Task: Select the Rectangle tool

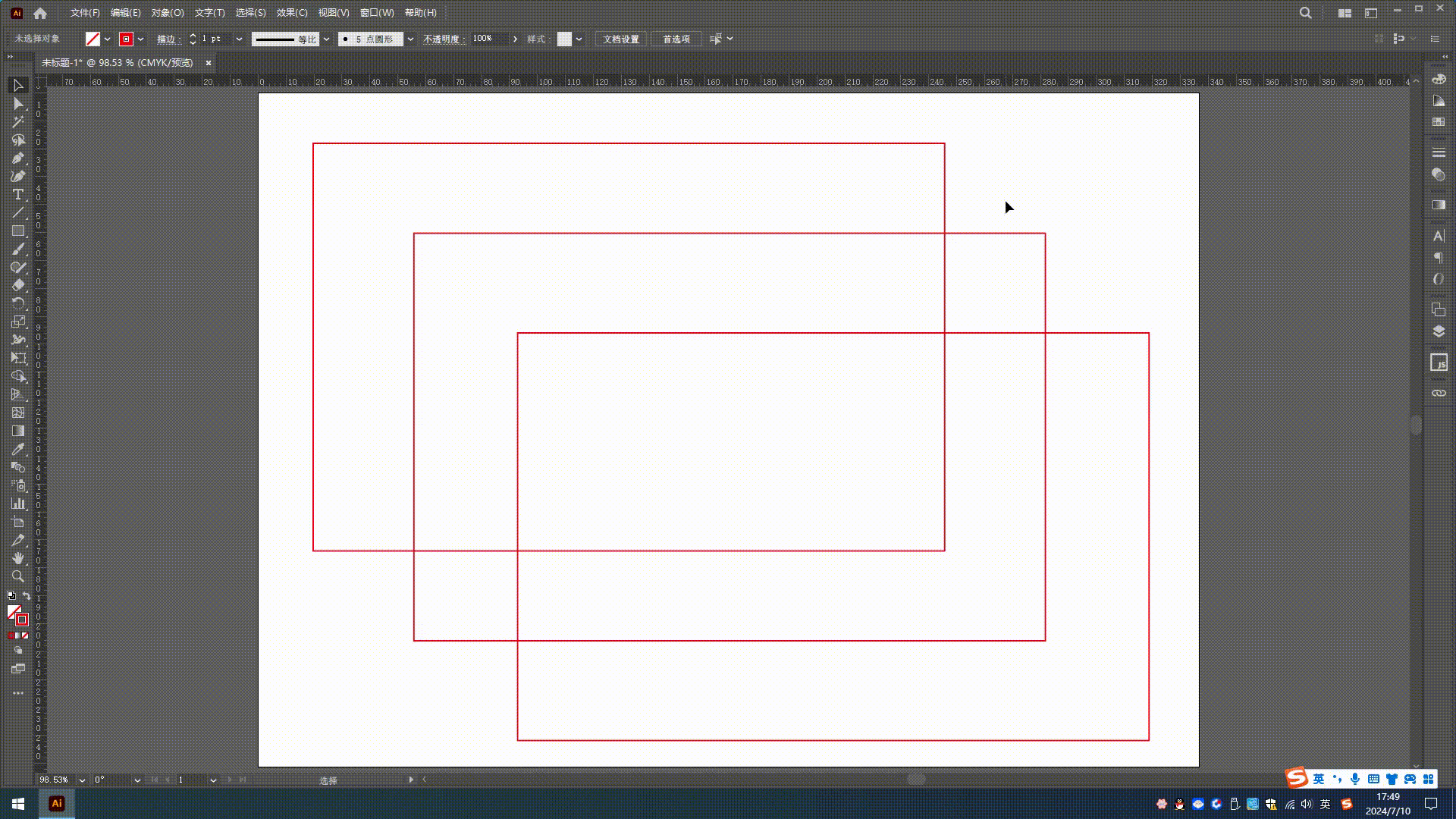Action: pos(18,231)
